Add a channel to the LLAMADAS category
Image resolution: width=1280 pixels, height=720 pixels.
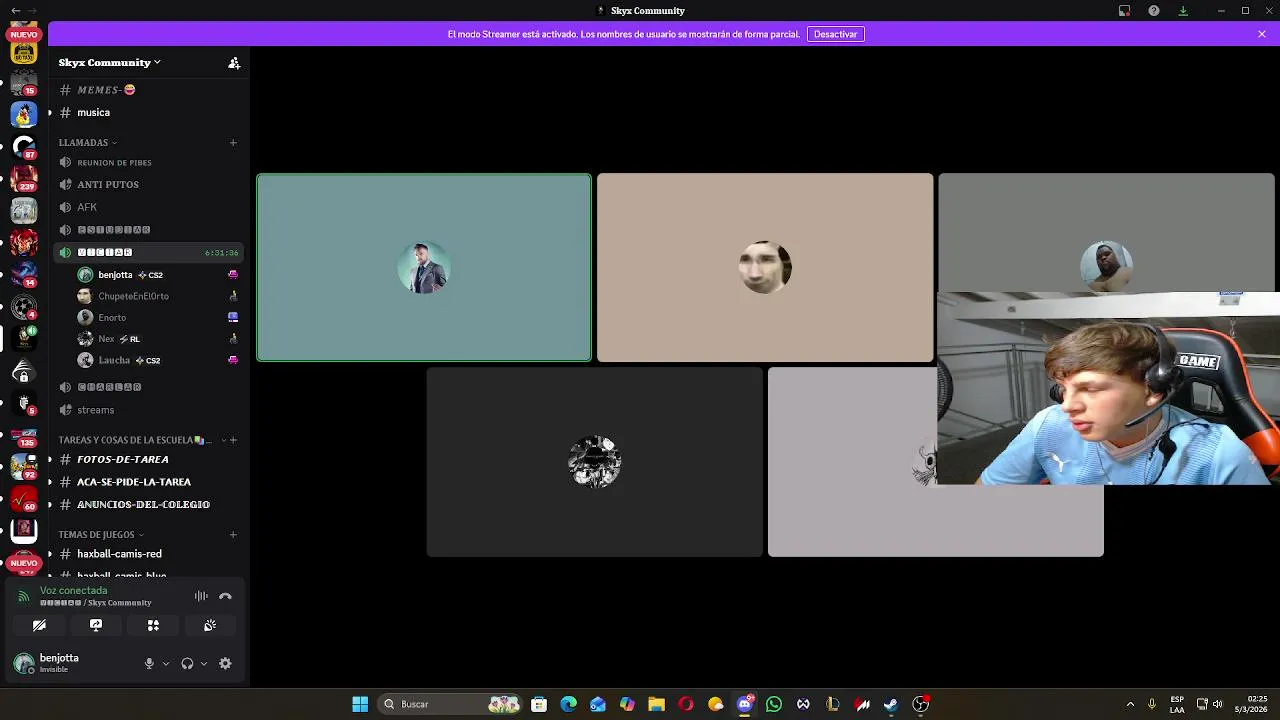pos(233,142)
